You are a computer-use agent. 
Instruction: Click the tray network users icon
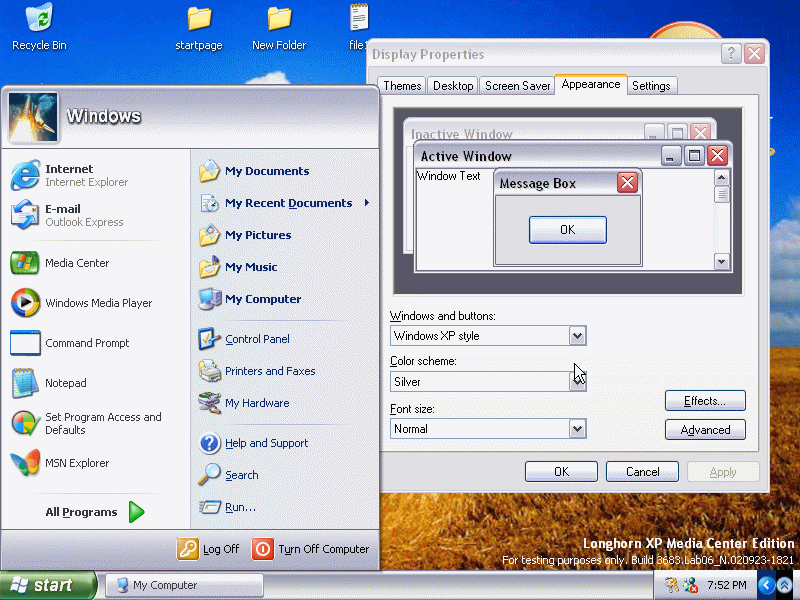coord(691,585)
